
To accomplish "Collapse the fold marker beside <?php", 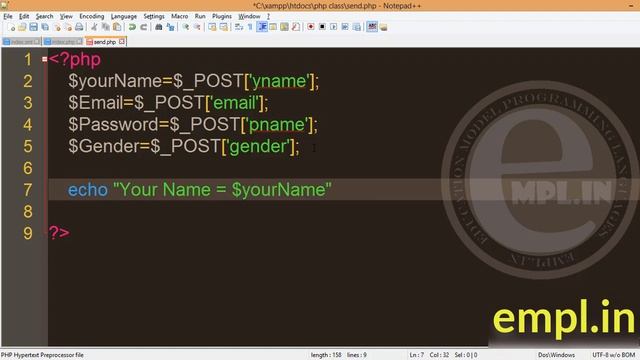I will coord(44,60).
